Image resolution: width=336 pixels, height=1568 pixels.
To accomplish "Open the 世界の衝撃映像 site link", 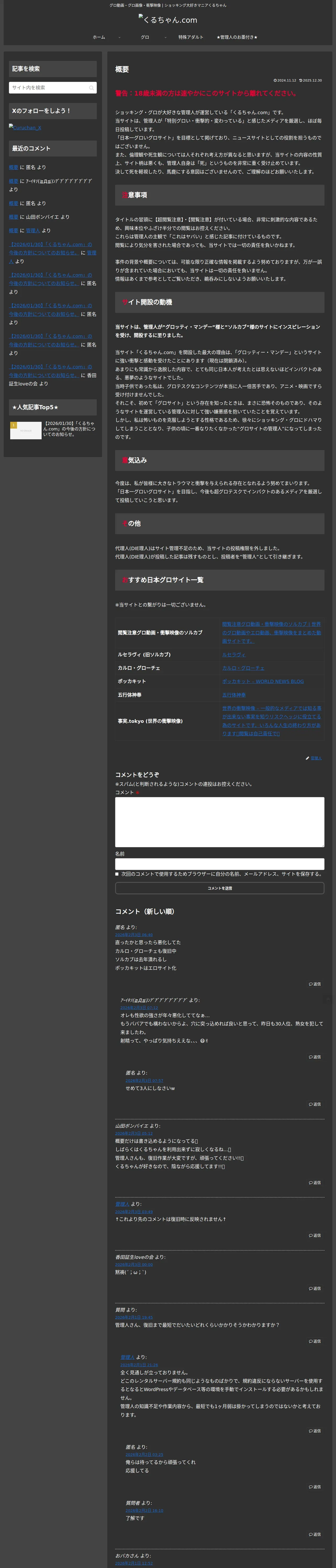I will pos(271,721).
